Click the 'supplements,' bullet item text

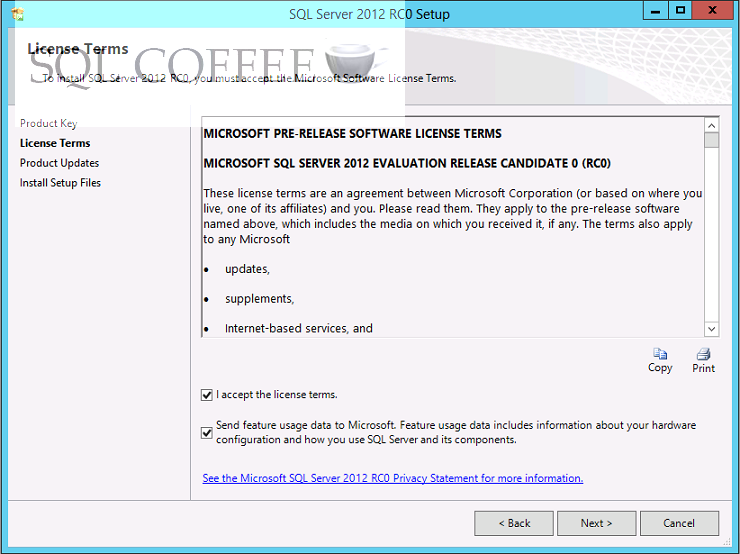click(x=260, y=299)
